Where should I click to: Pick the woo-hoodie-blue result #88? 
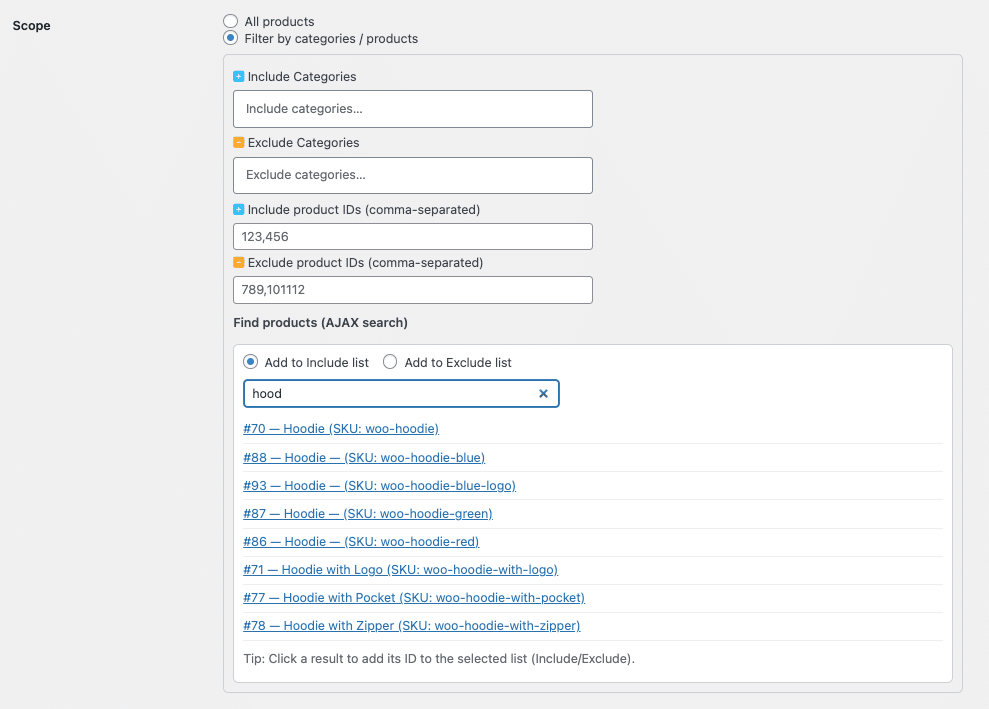coord(364,457)
